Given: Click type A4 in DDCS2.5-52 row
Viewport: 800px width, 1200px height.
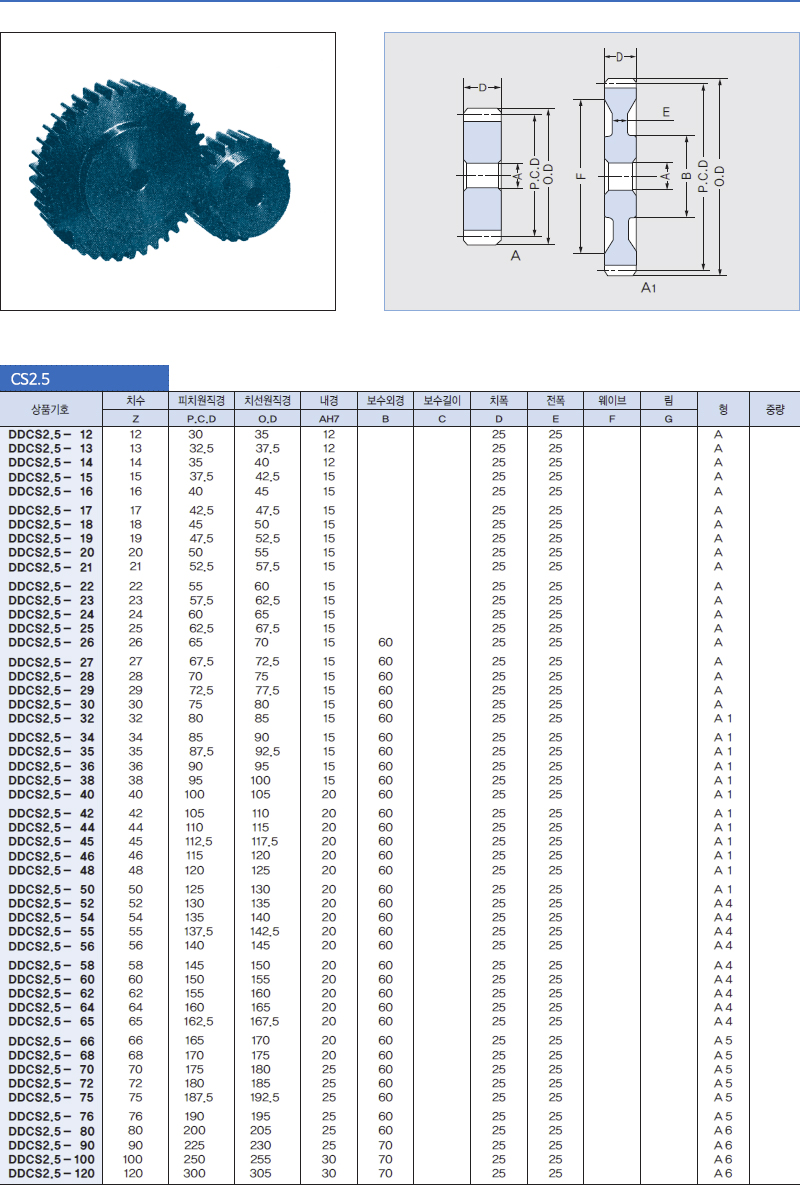Looking at the screenshot, I should 723,903.
